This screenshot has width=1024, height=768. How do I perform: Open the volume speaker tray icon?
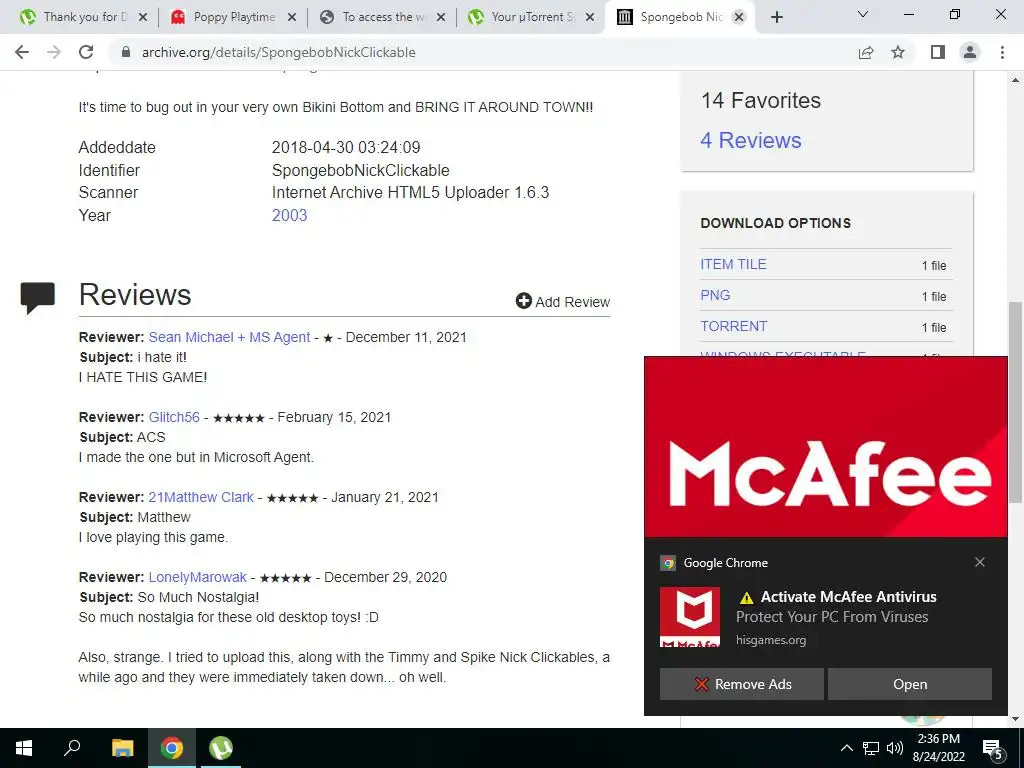click(x=894, y=748)
